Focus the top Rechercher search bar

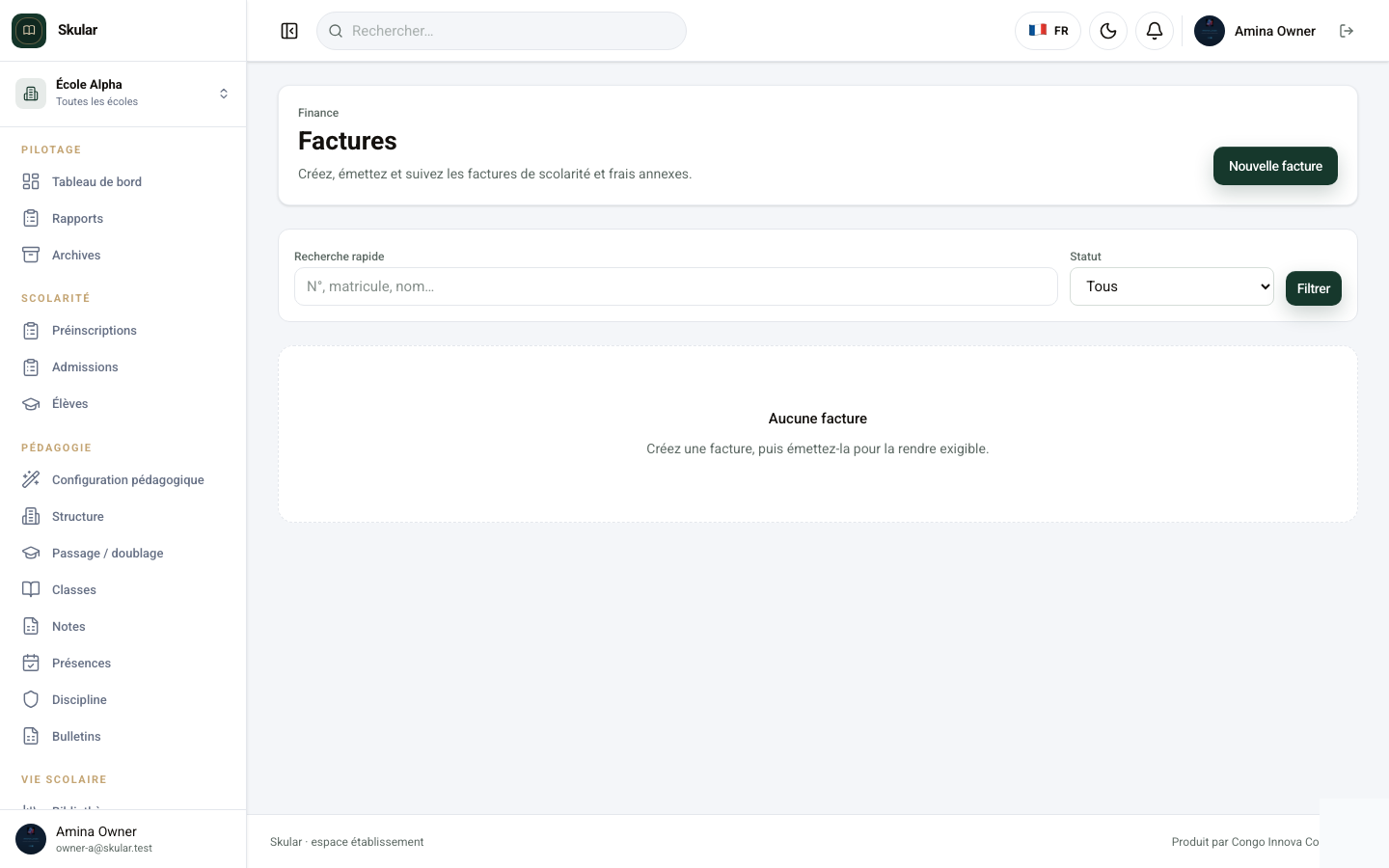502,31
